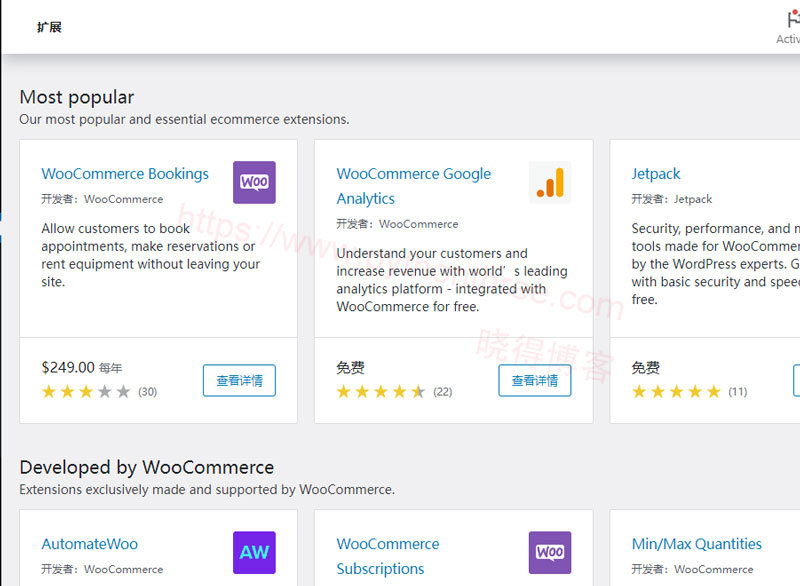The height and width of the screenshot is (586, 800).
Task: Click 查看详情 button for Google Analytics
Action: click(x=535, y=380)
